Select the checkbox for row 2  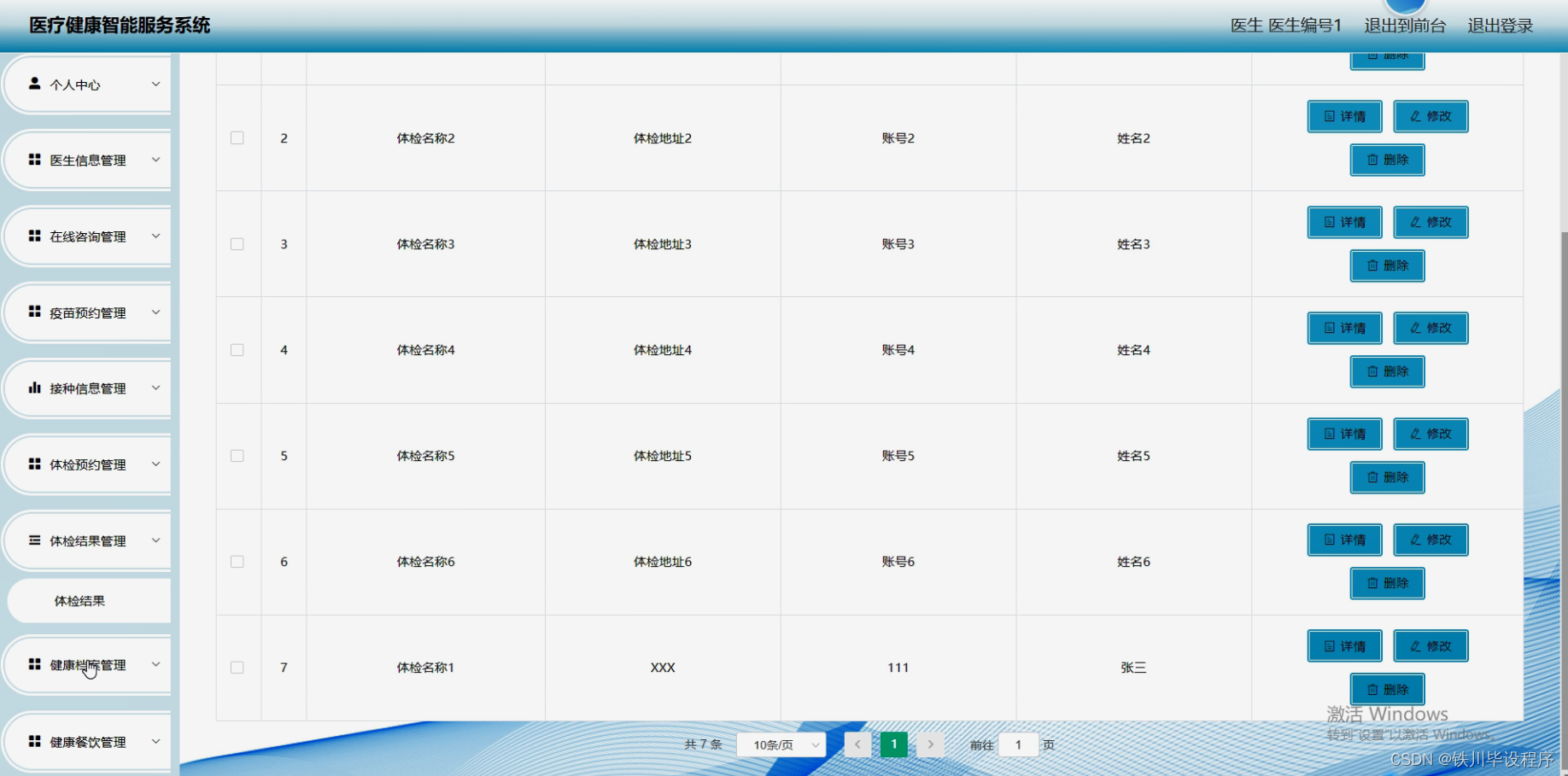click(237, 138)
